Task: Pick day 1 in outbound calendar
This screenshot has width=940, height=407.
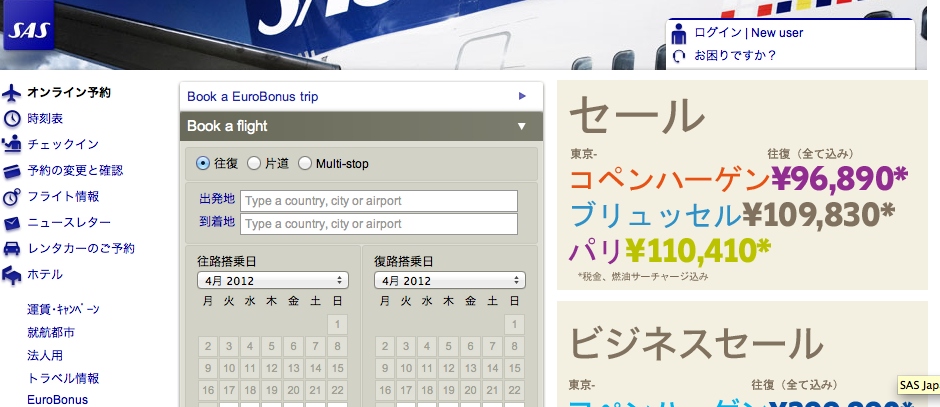Action: click(x=337, y=324)
